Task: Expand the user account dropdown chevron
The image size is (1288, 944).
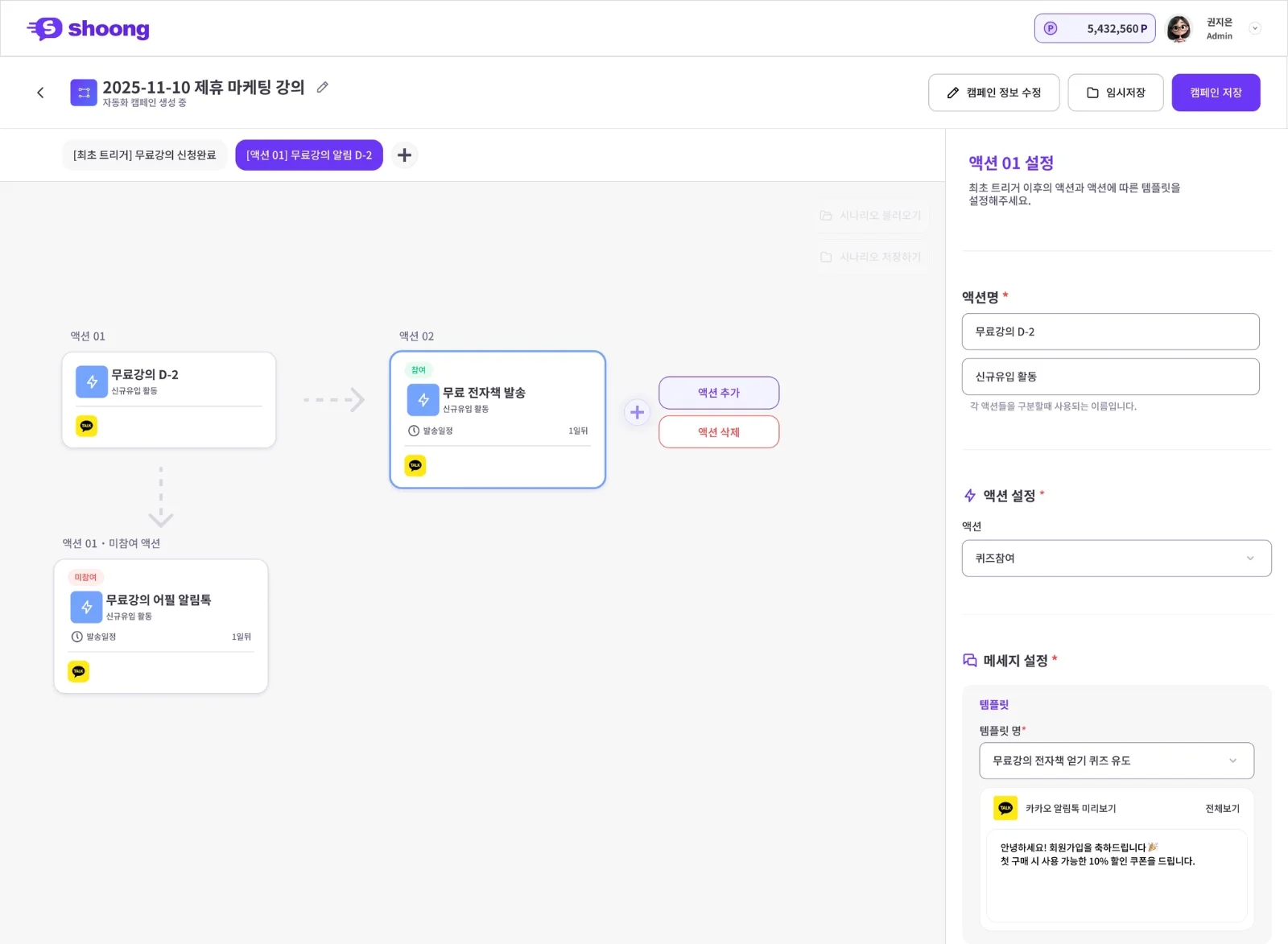Action: [1254, 28]
